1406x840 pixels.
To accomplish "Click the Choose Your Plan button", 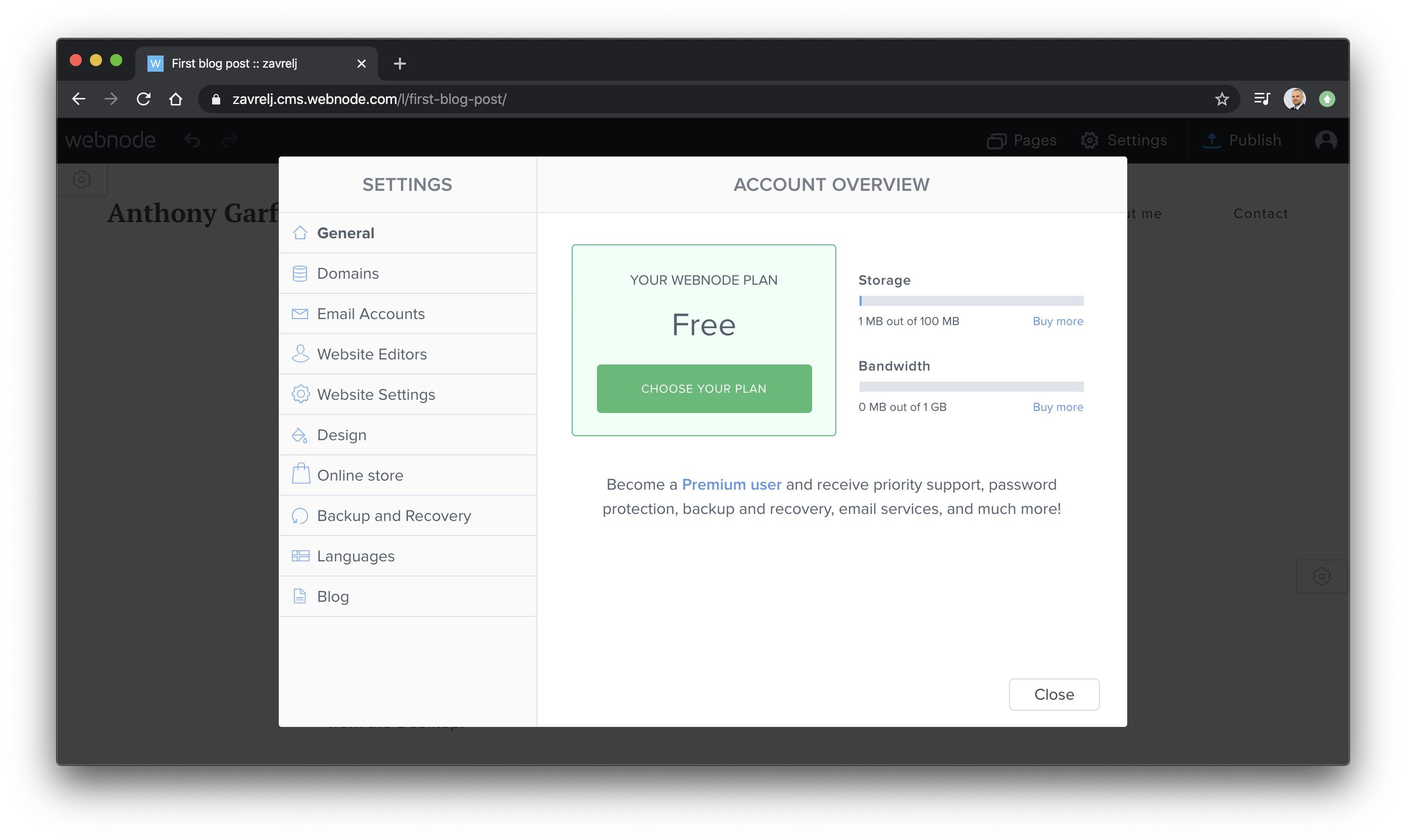I will [x=704, y=389].
